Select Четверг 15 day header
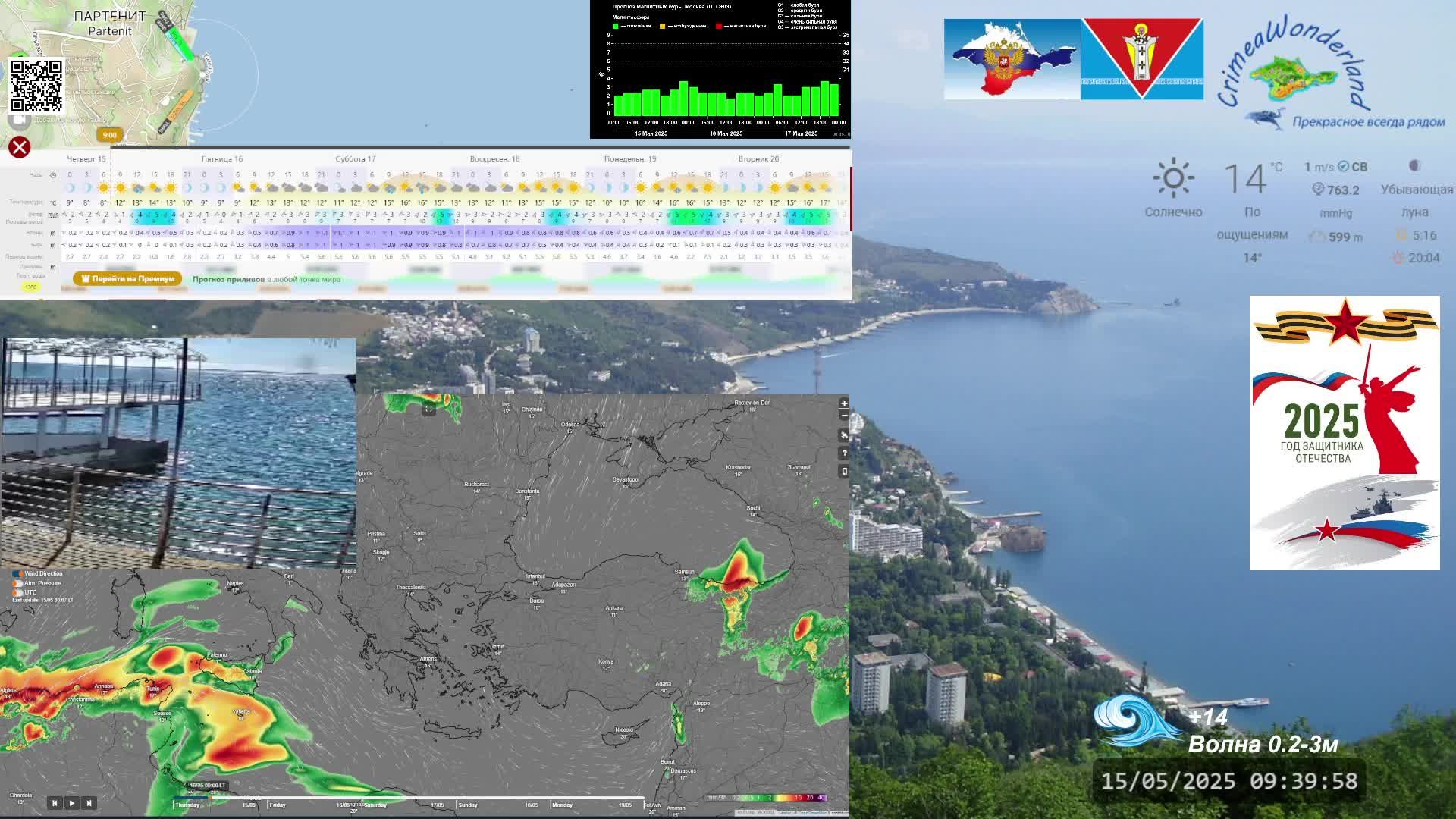Image resolution: width=1456 pixels, height=819 pixels. coord(86,158)
